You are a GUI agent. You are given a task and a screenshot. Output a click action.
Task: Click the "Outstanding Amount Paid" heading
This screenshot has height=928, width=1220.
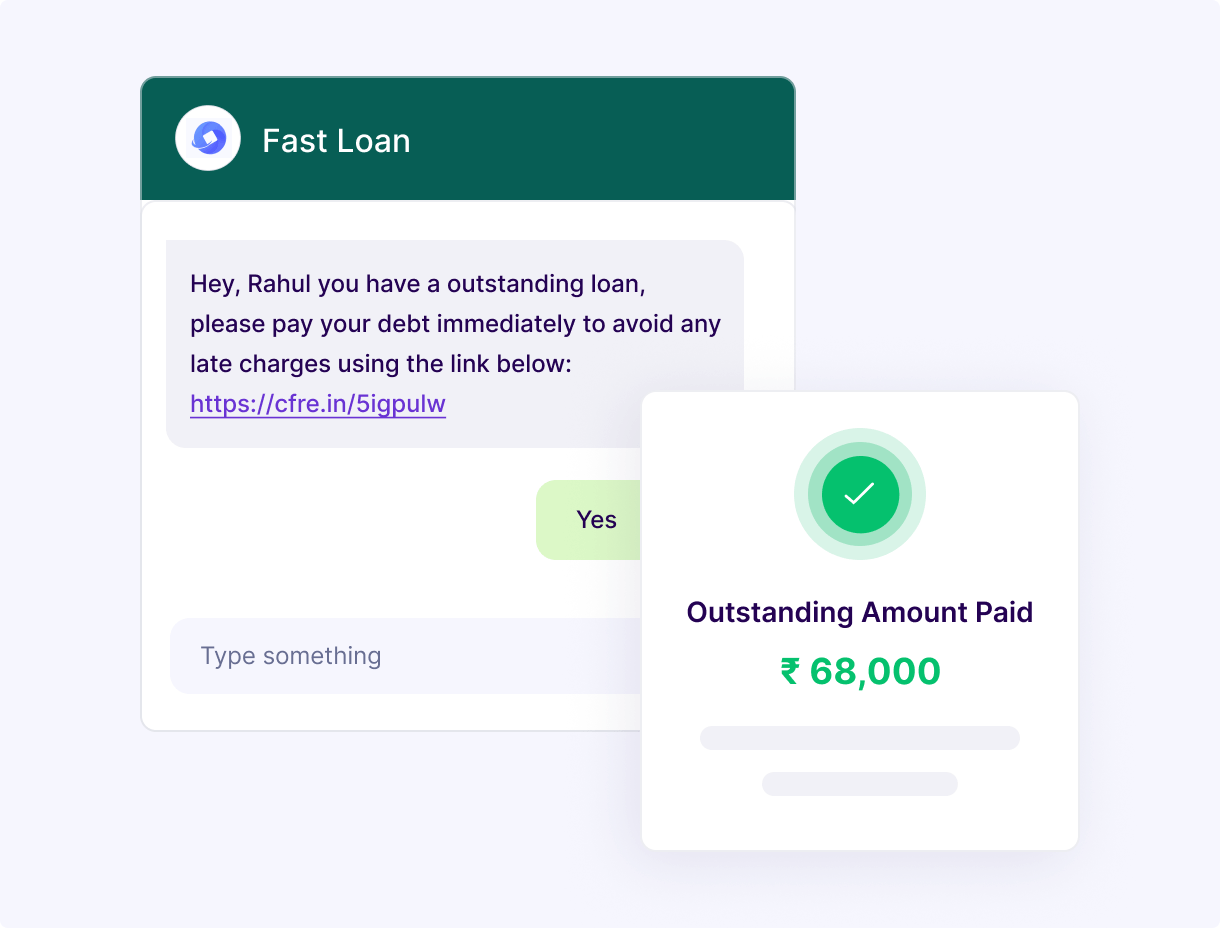pos(860,612)
